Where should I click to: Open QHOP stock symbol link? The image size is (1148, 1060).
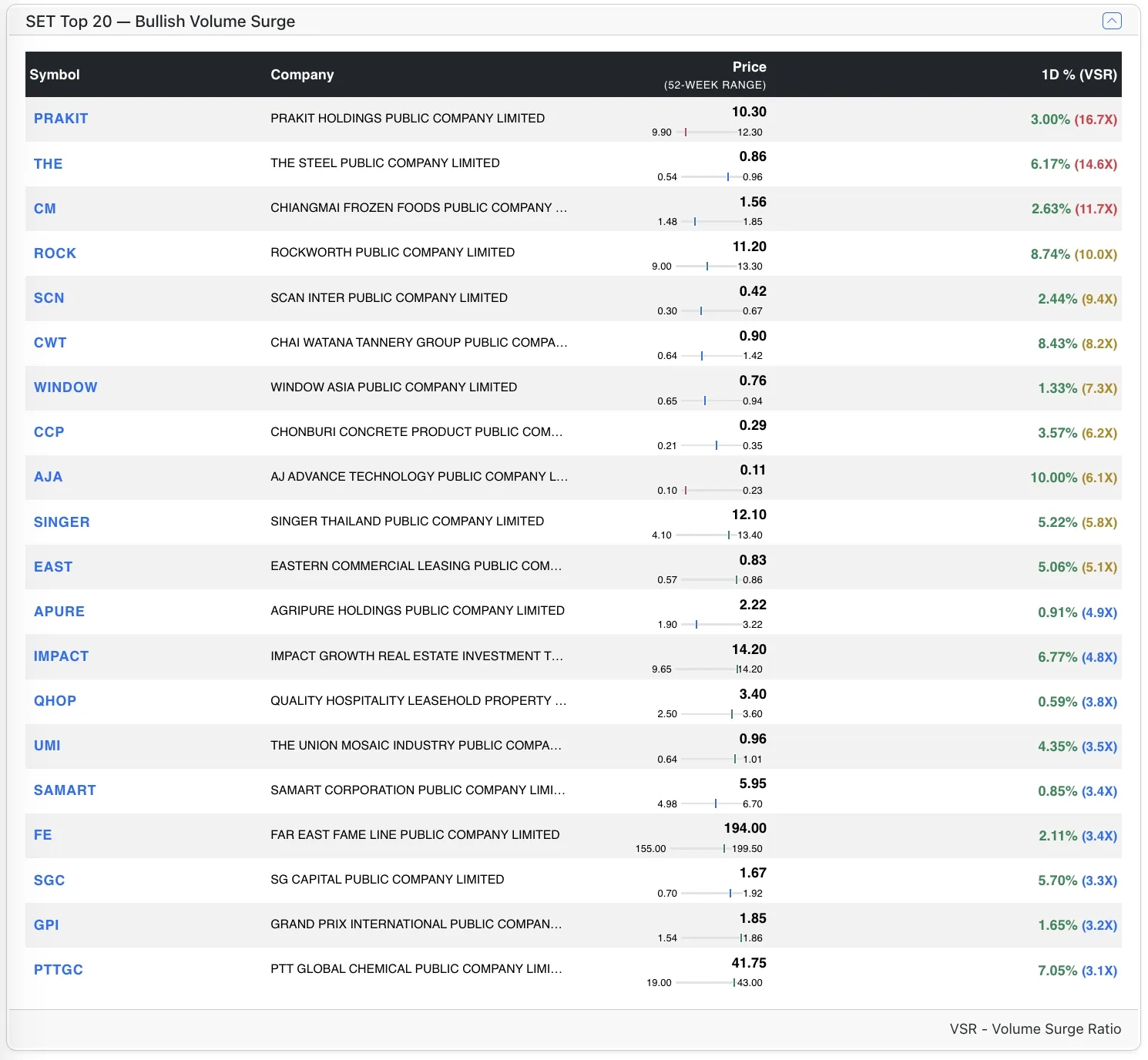click(55, 700)
